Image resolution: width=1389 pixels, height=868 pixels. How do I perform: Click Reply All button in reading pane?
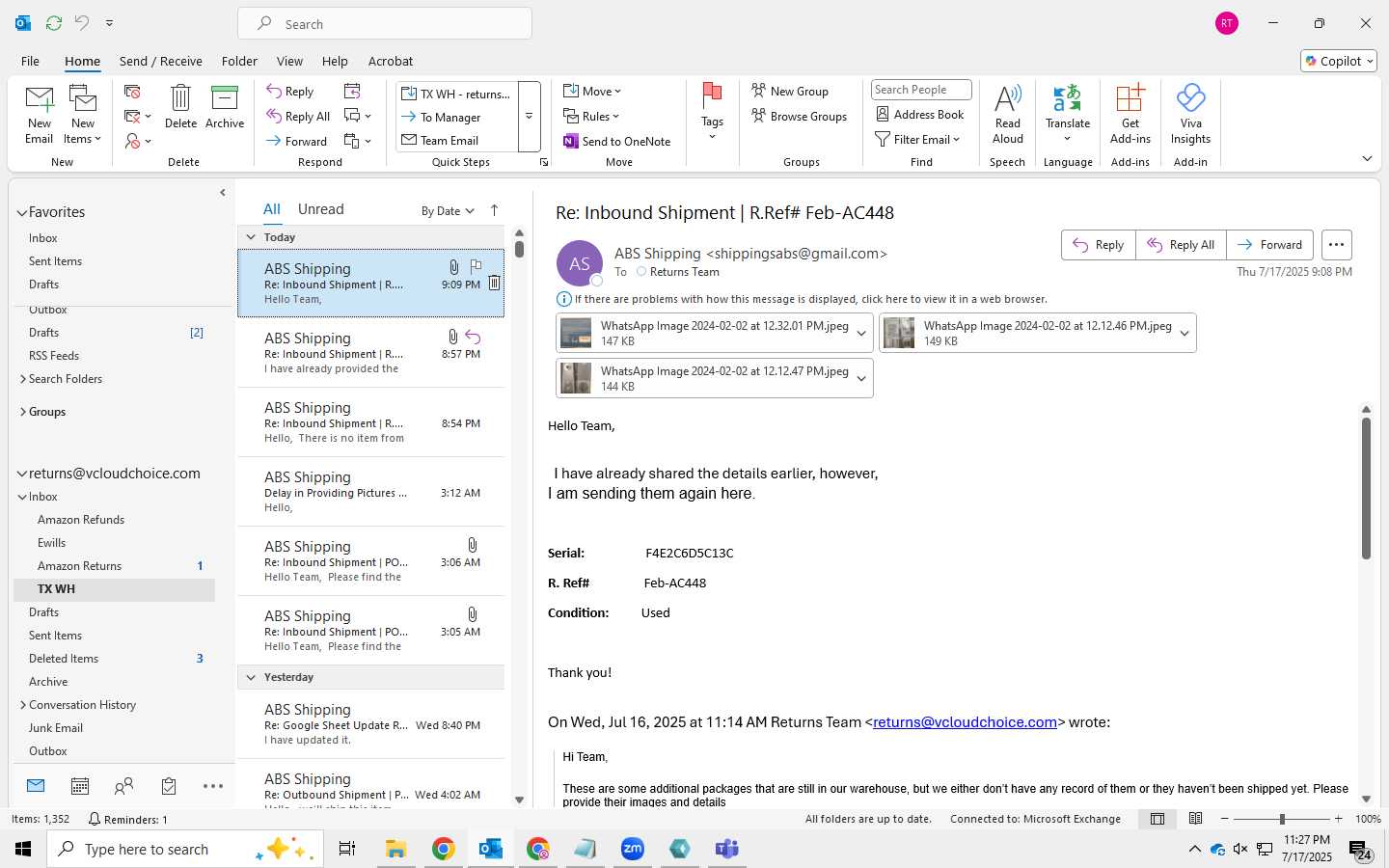click(x=1181, y=245)
